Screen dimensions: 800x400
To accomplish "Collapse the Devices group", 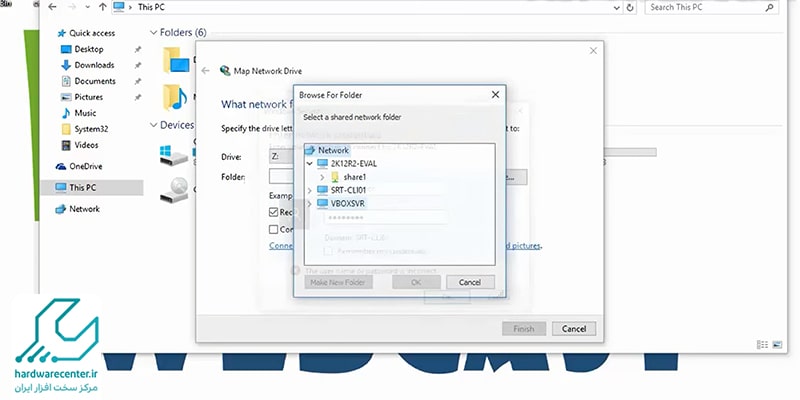I will pyautogui.click(x=153, y=125).
